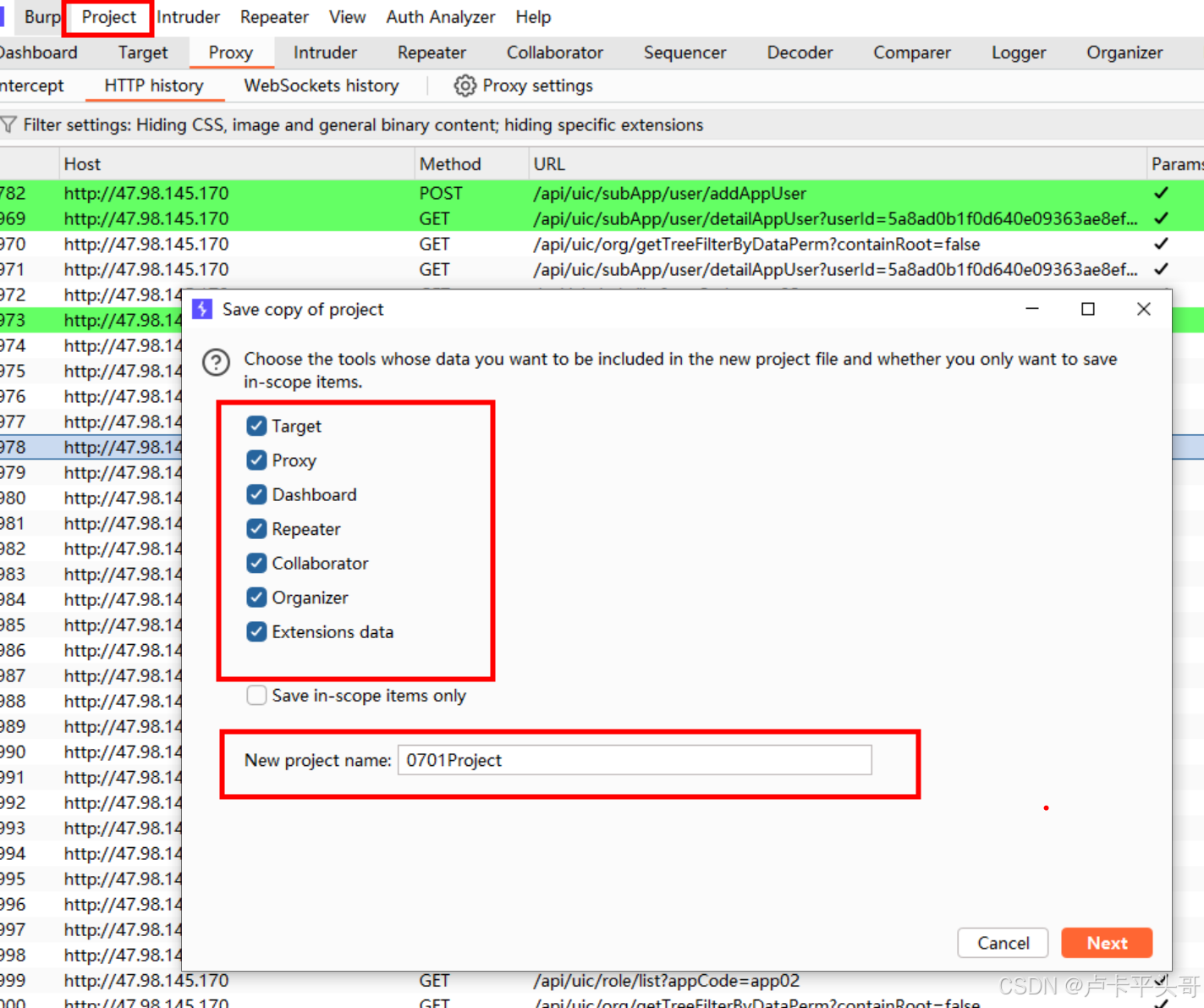Click the New project name input field
This screenshot has width=1204, height=1008.
tap(635, 760)
